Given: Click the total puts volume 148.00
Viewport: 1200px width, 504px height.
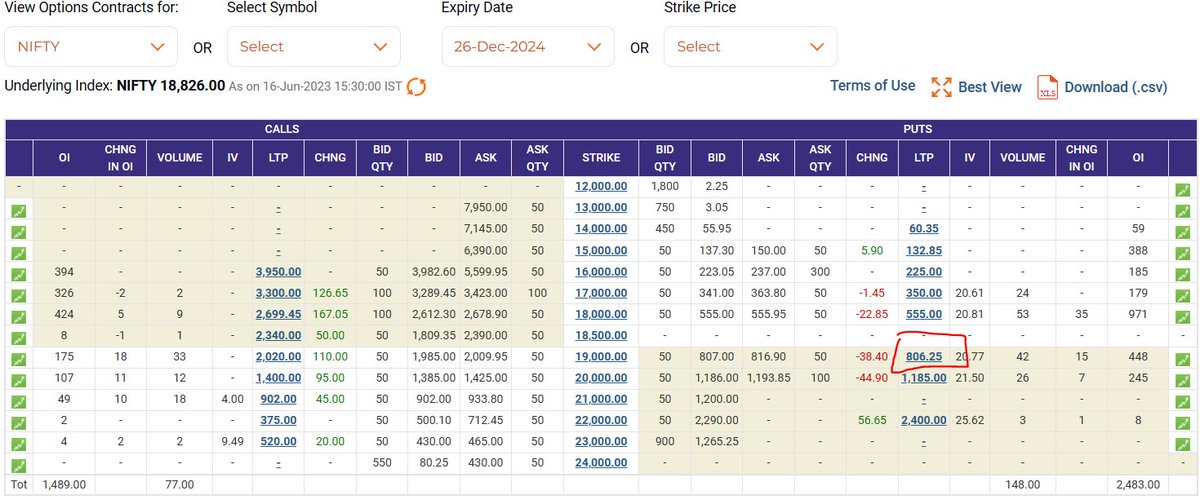Looking at the screenshot, I should 1022,485.
